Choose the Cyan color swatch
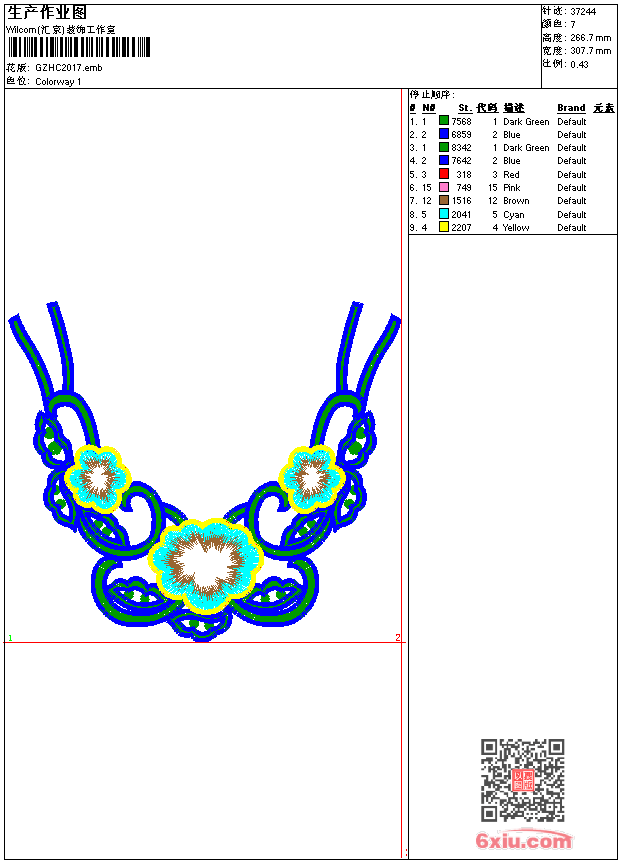The height and width of the screenshot is (860, 620). tap(444, 214)
